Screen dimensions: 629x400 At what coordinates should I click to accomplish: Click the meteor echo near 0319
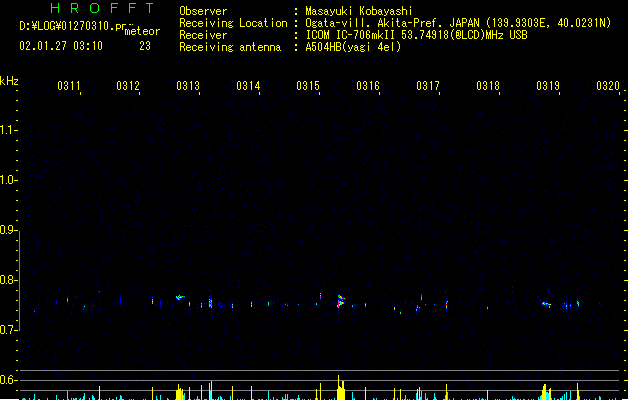(x=546, y=304)
